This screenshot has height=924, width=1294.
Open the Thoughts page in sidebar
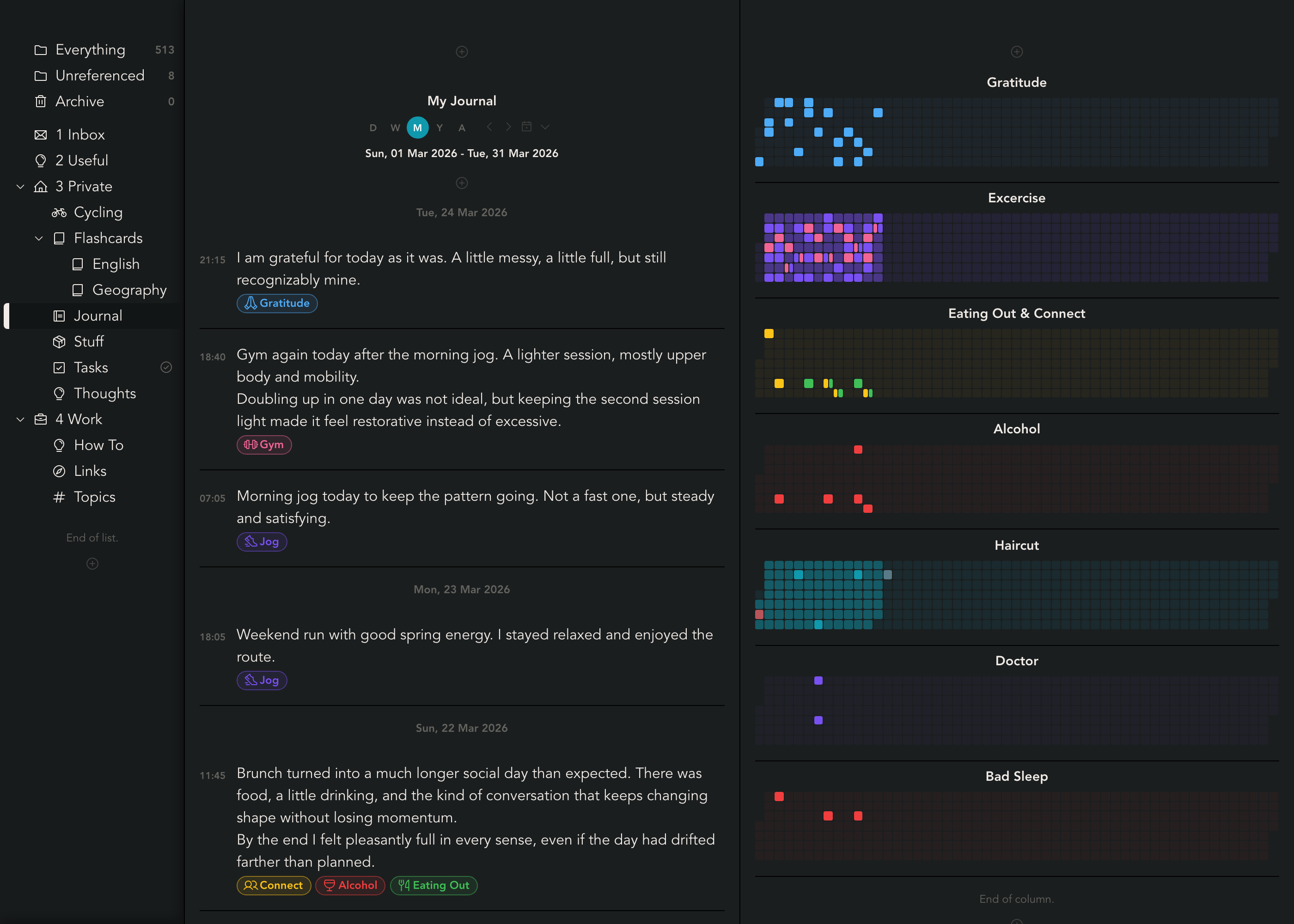(x=105, y=394)
